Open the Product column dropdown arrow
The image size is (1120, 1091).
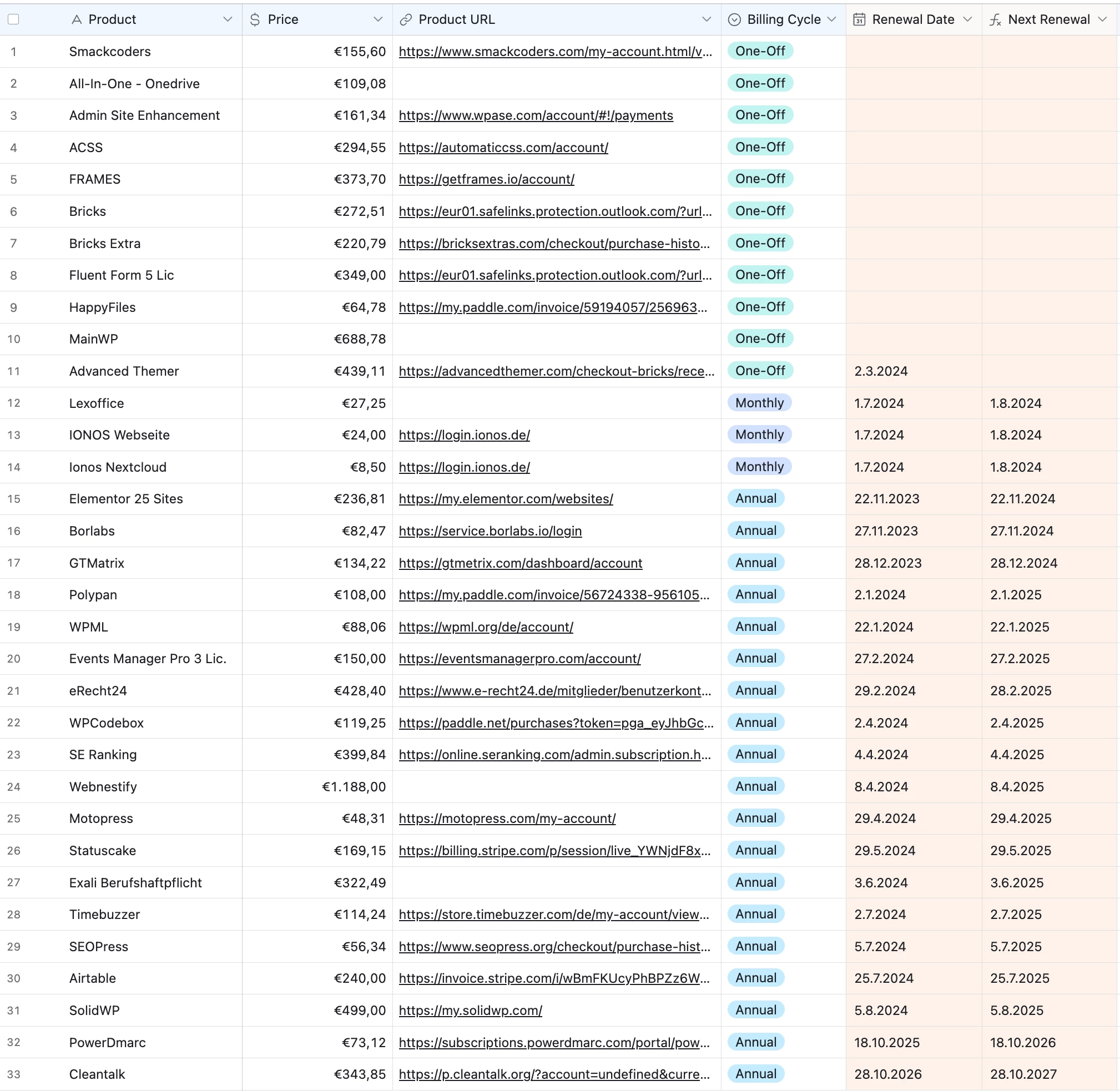pyautogui.click(x=228, y=19)
